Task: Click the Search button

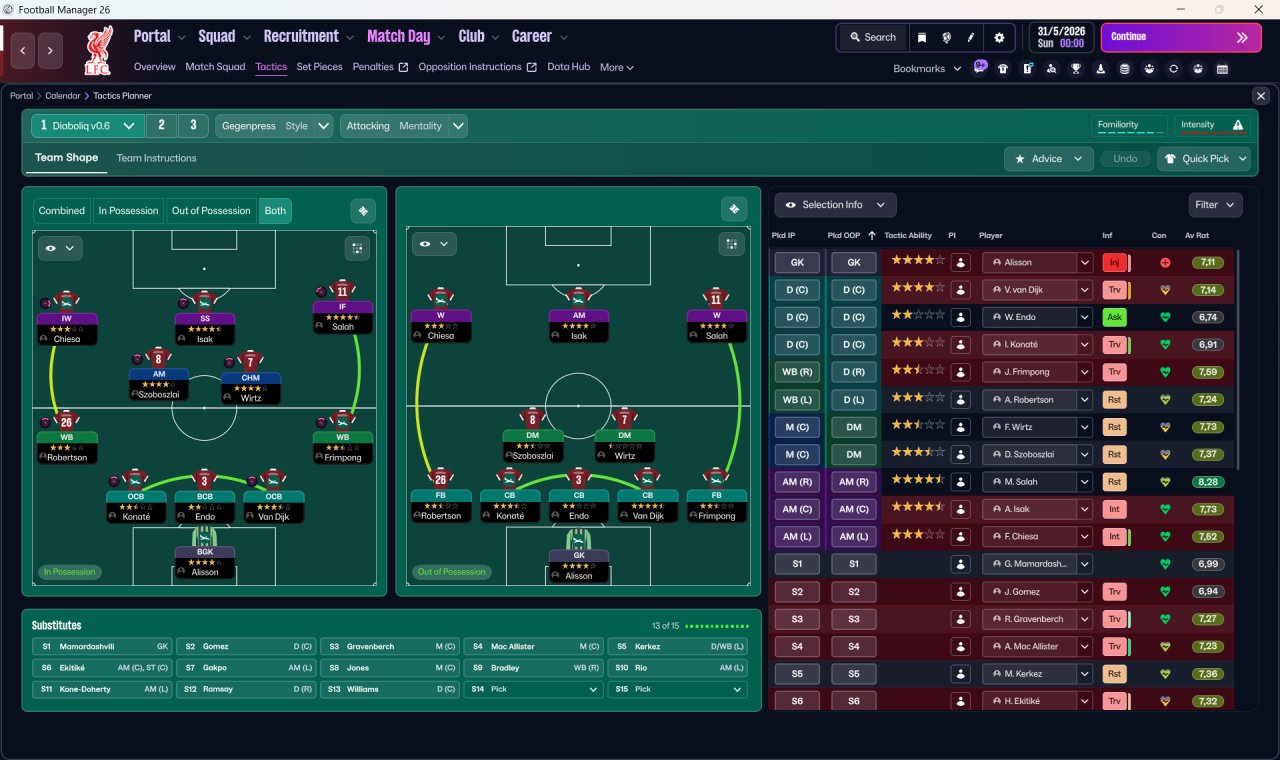Action: point(872,37)
